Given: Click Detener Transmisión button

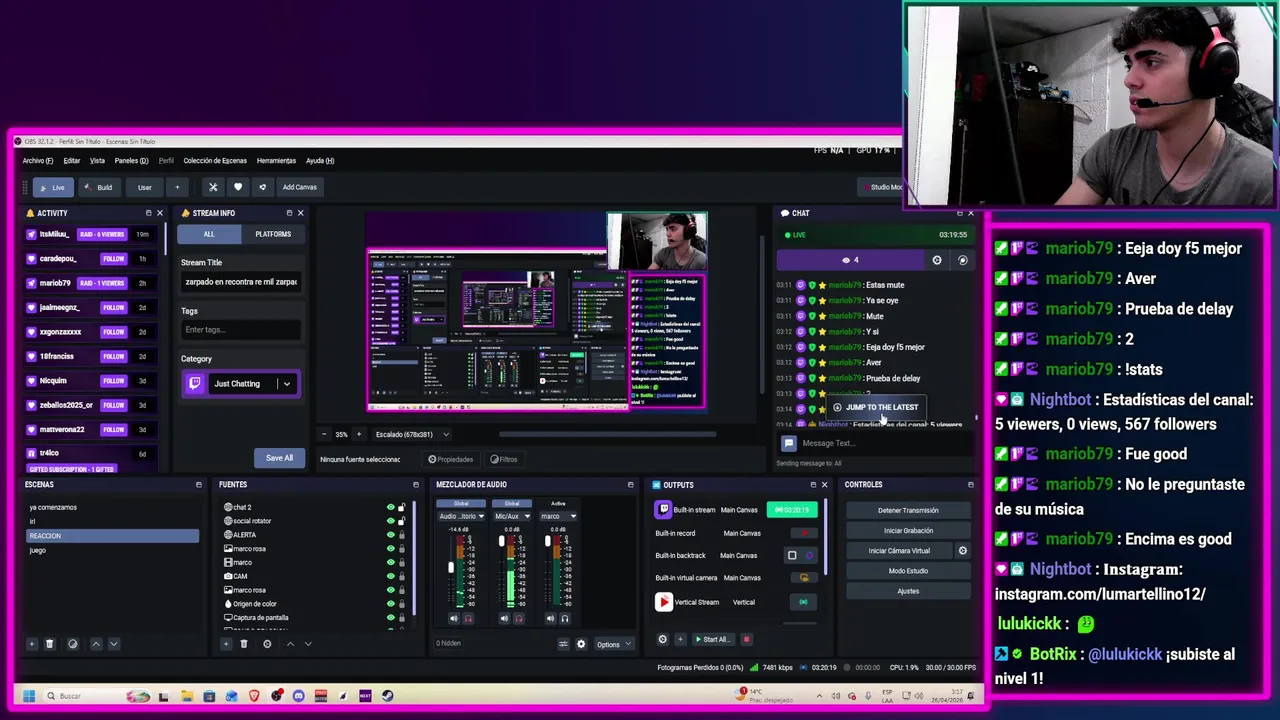Looking at the screenshot, I should (908, 510).
